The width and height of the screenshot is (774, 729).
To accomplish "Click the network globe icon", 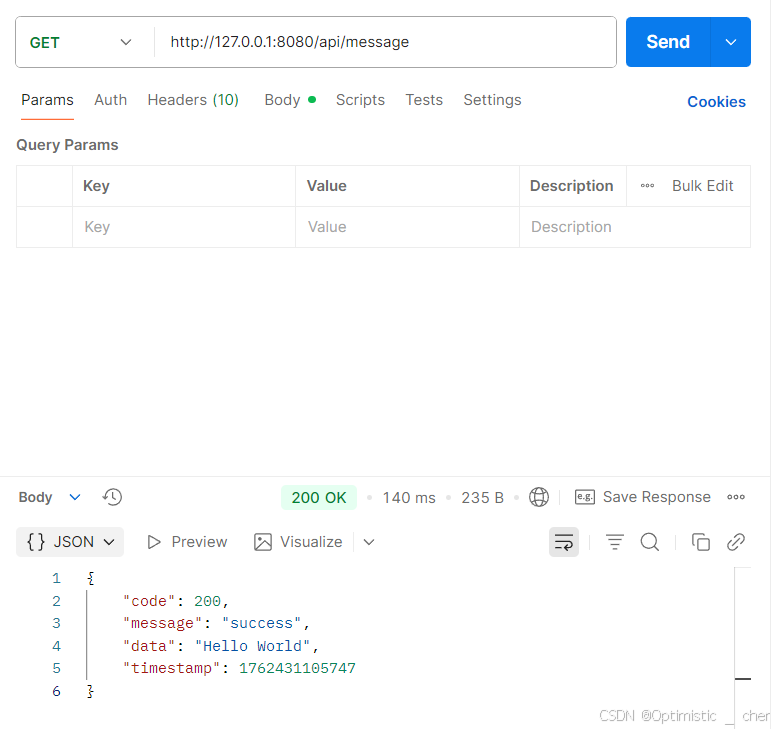I will tap(539, 497).
